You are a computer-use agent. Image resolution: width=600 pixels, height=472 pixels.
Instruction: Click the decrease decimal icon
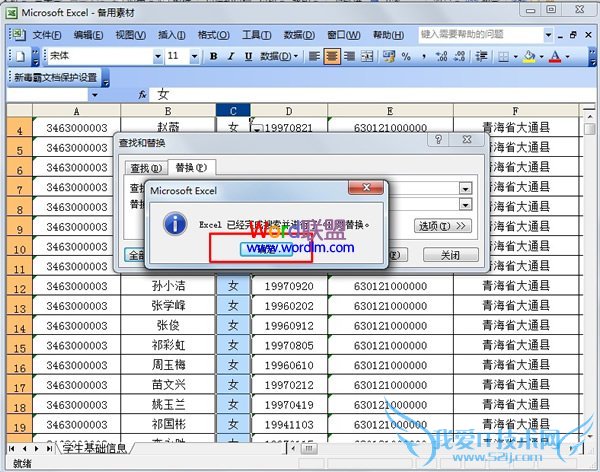click(x=459, y=57)
